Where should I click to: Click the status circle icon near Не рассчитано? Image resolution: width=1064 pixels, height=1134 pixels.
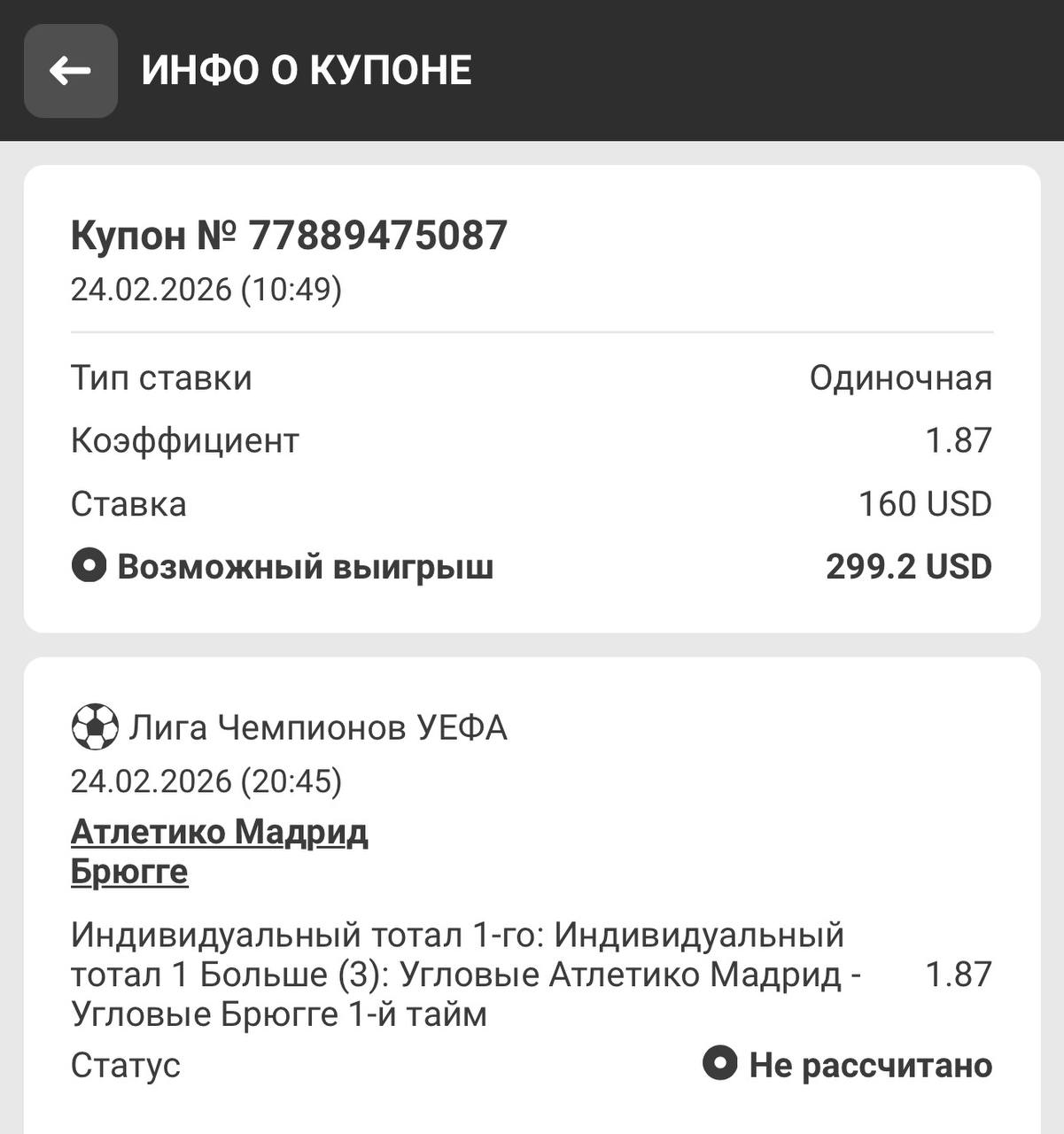(x=719, y=1062)
